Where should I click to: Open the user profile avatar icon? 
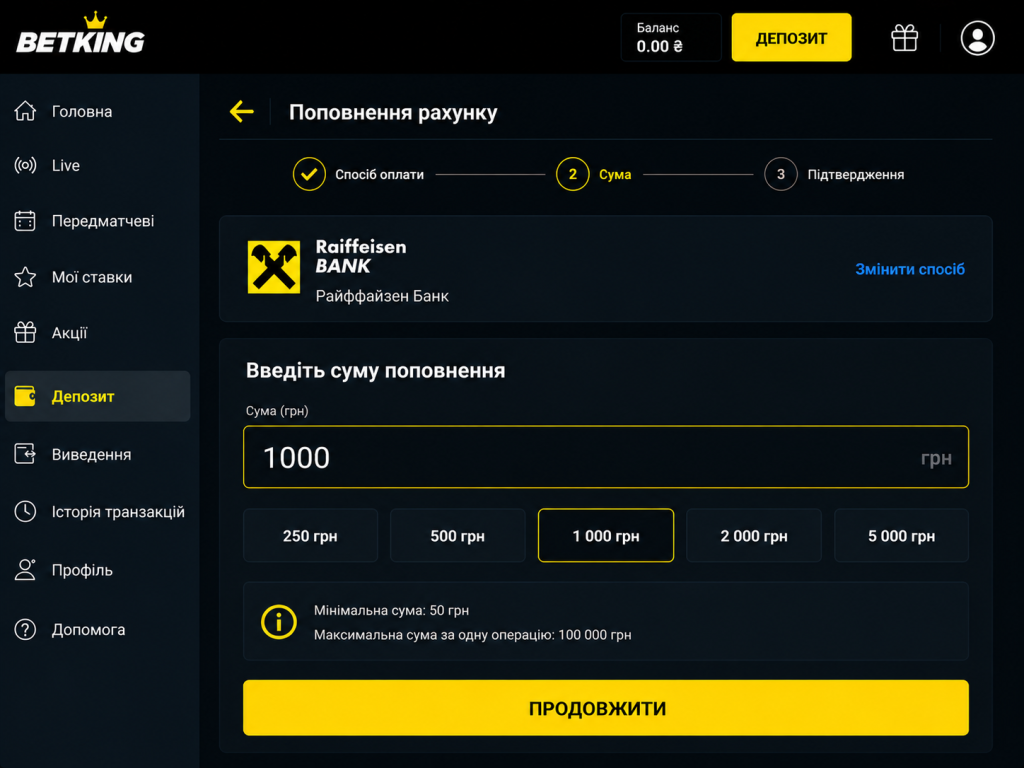tap(977, 38)
